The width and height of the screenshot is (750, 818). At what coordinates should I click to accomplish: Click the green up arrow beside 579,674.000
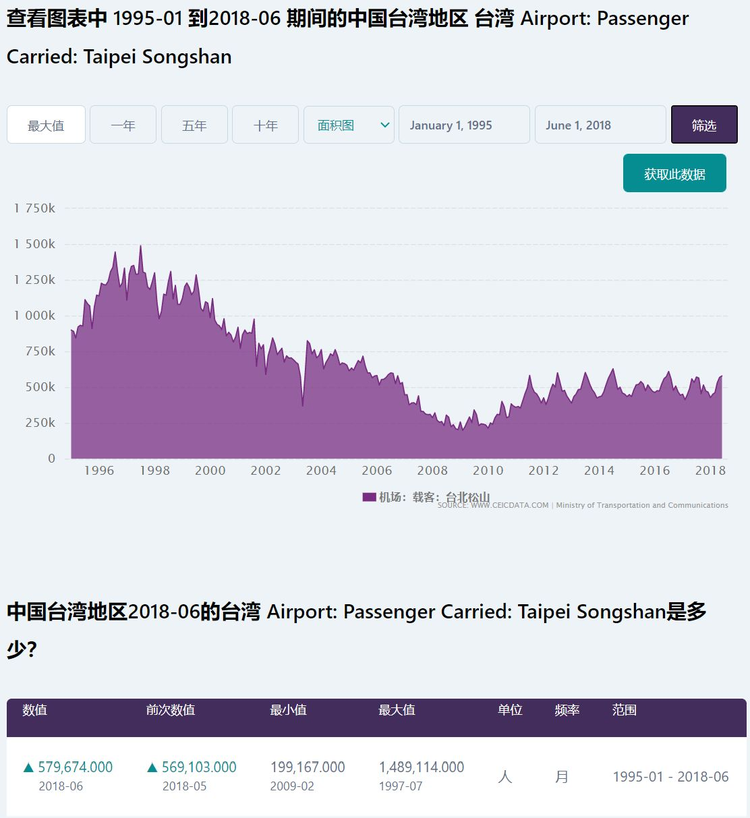28,768
